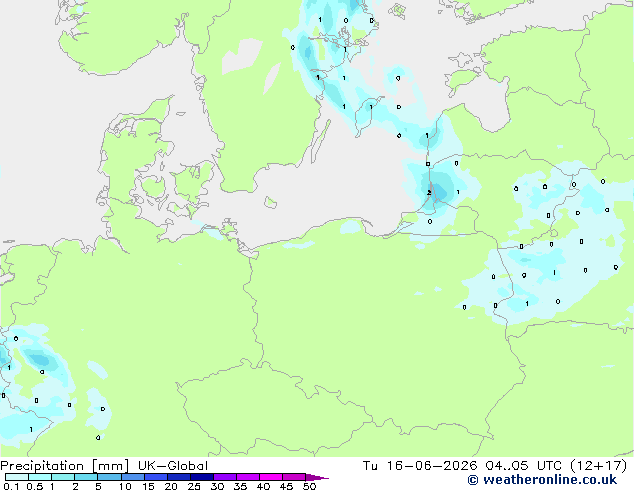Click the 'UK-Global' model label
Image resolution: width=634 pixels, height=490 pixels.
click(x=173, y=466)
